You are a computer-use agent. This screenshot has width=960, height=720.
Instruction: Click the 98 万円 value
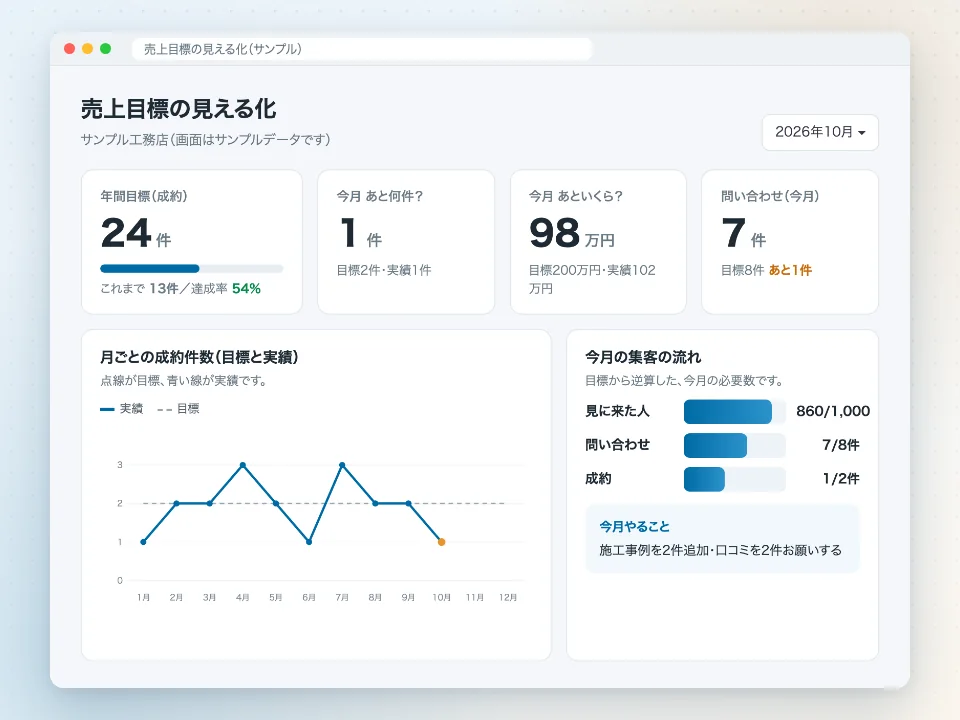(572, 233)
